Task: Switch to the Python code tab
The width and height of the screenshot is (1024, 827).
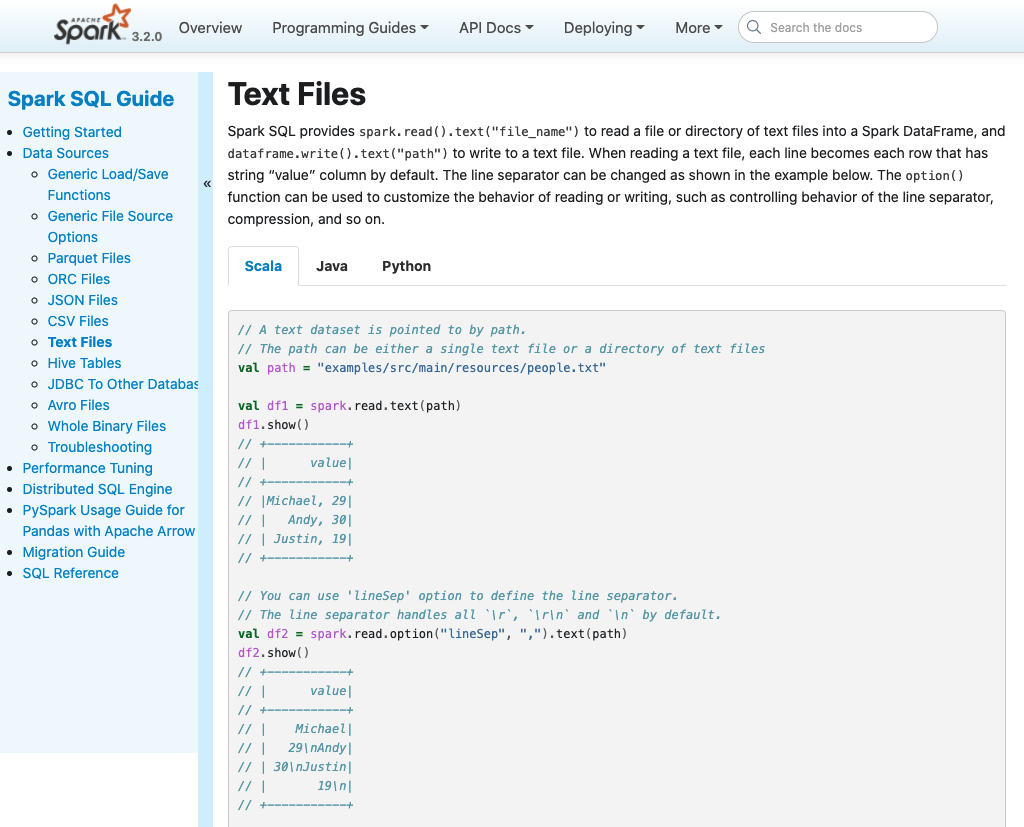Action: (406, 266)
